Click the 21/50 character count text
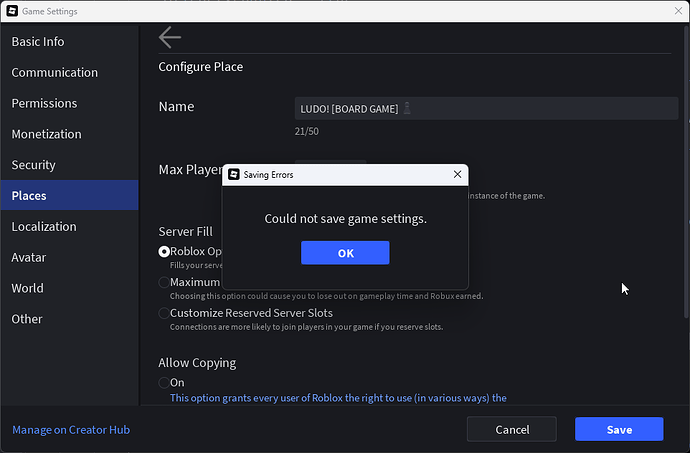Viewport: 690px width, 453px height. tap(307, 131)
